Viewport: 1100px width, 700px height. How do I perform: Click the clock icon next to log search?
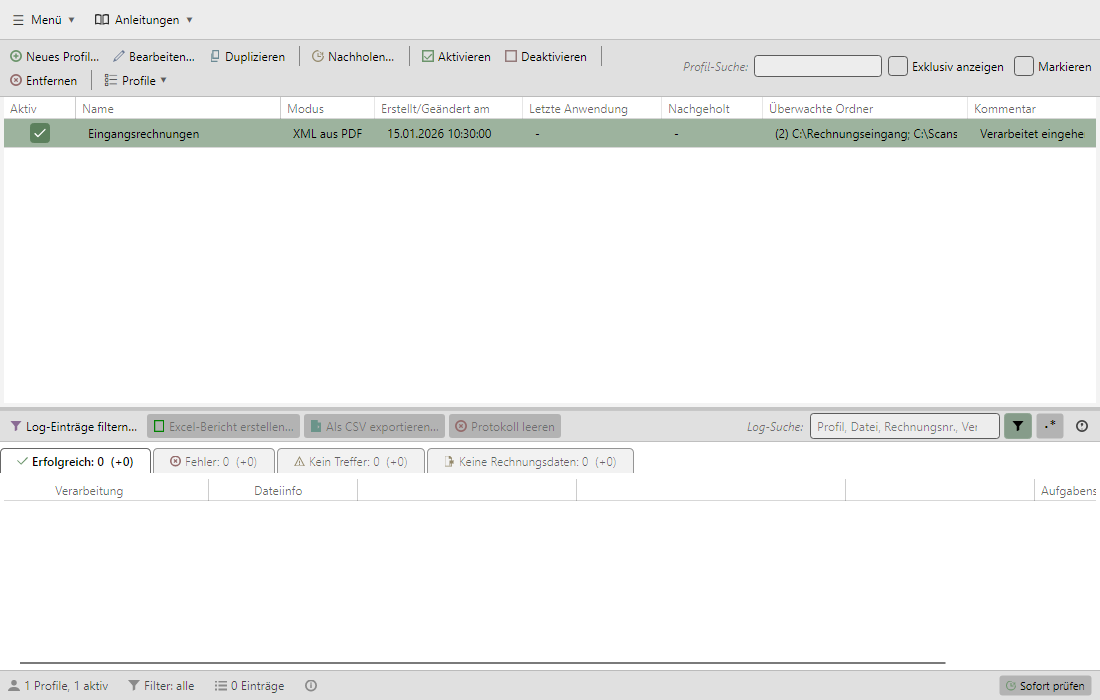click(x=1082, y=426)
